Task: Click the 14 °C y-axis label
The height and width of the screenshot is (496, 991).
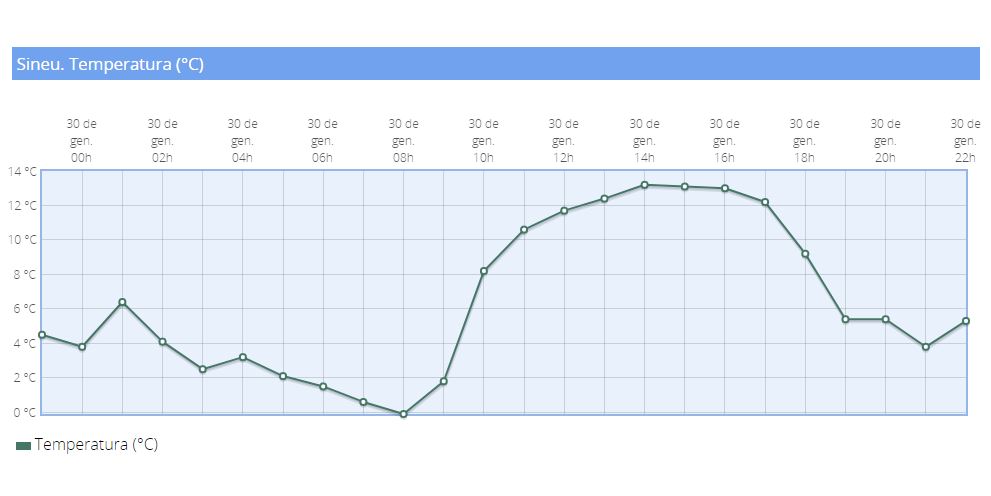Action: (x=22, y=171)
